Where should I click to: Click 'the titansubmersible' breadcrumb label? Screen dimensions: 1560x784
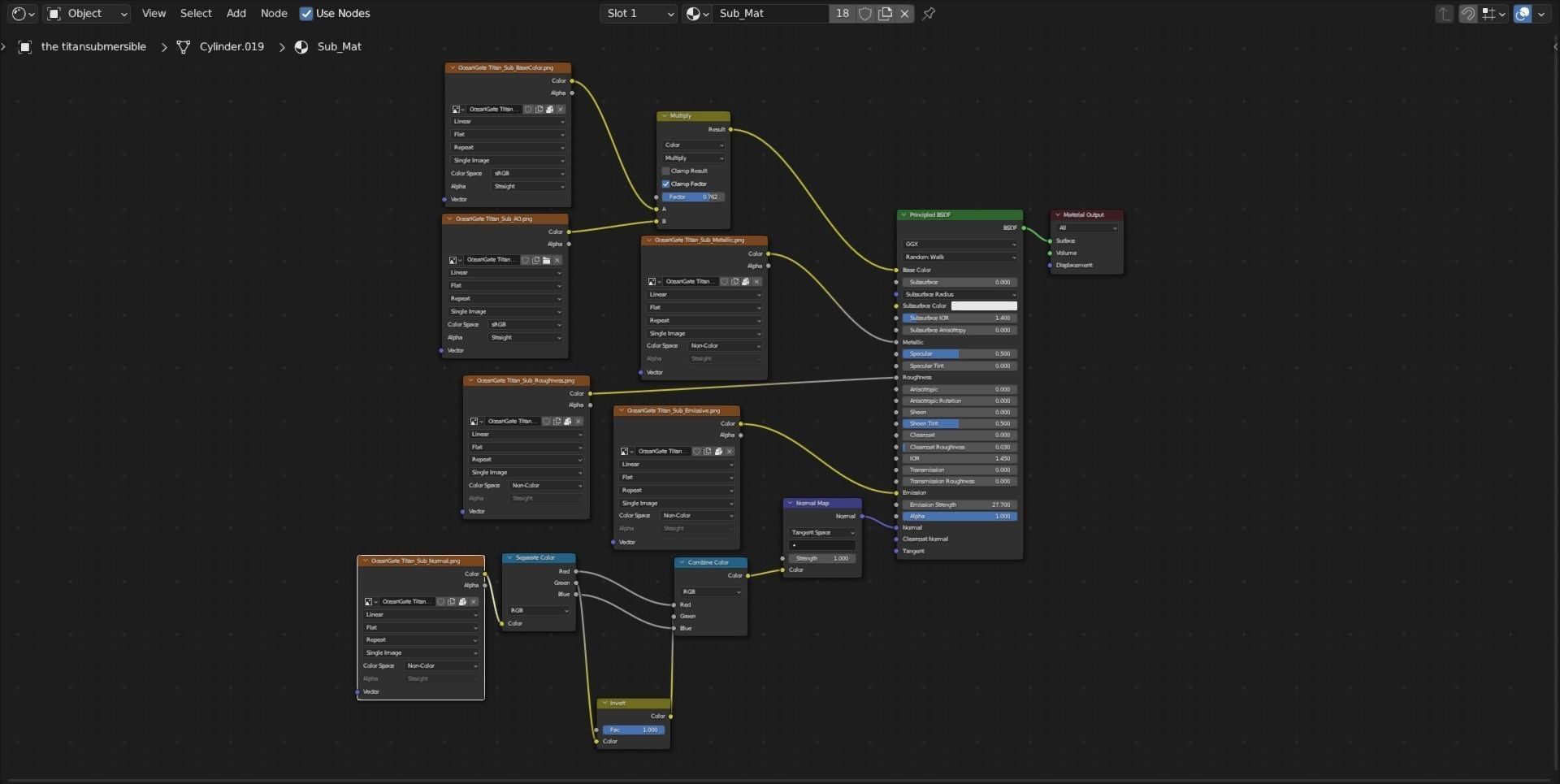93,46
